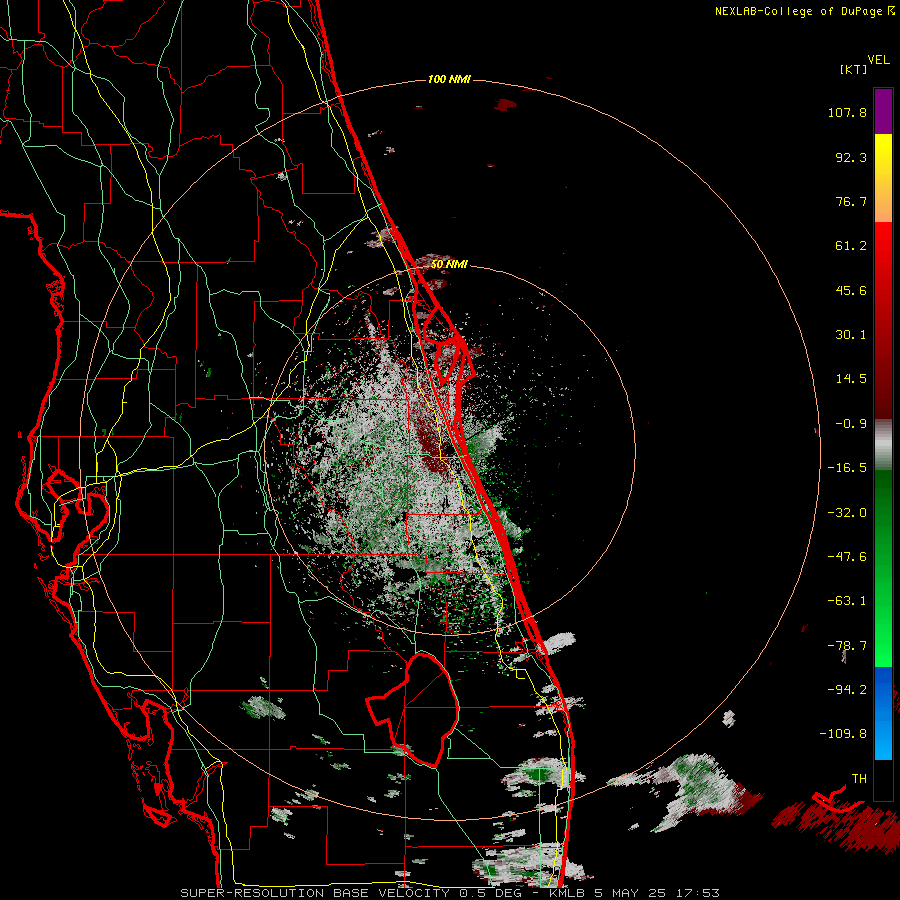This screenshot has width=900, height=900.
Task: Select the -78.7 velocity scale value
Action: click(x=847, y=646)
